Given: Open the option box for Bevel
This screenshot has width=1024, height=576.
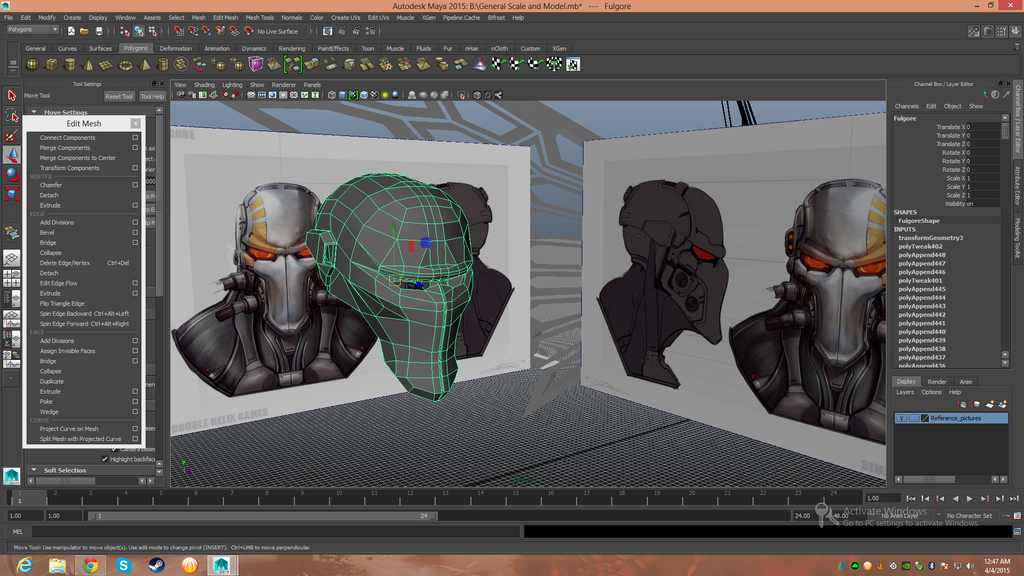Looking at the screenshot, I should tap(135, 232).
